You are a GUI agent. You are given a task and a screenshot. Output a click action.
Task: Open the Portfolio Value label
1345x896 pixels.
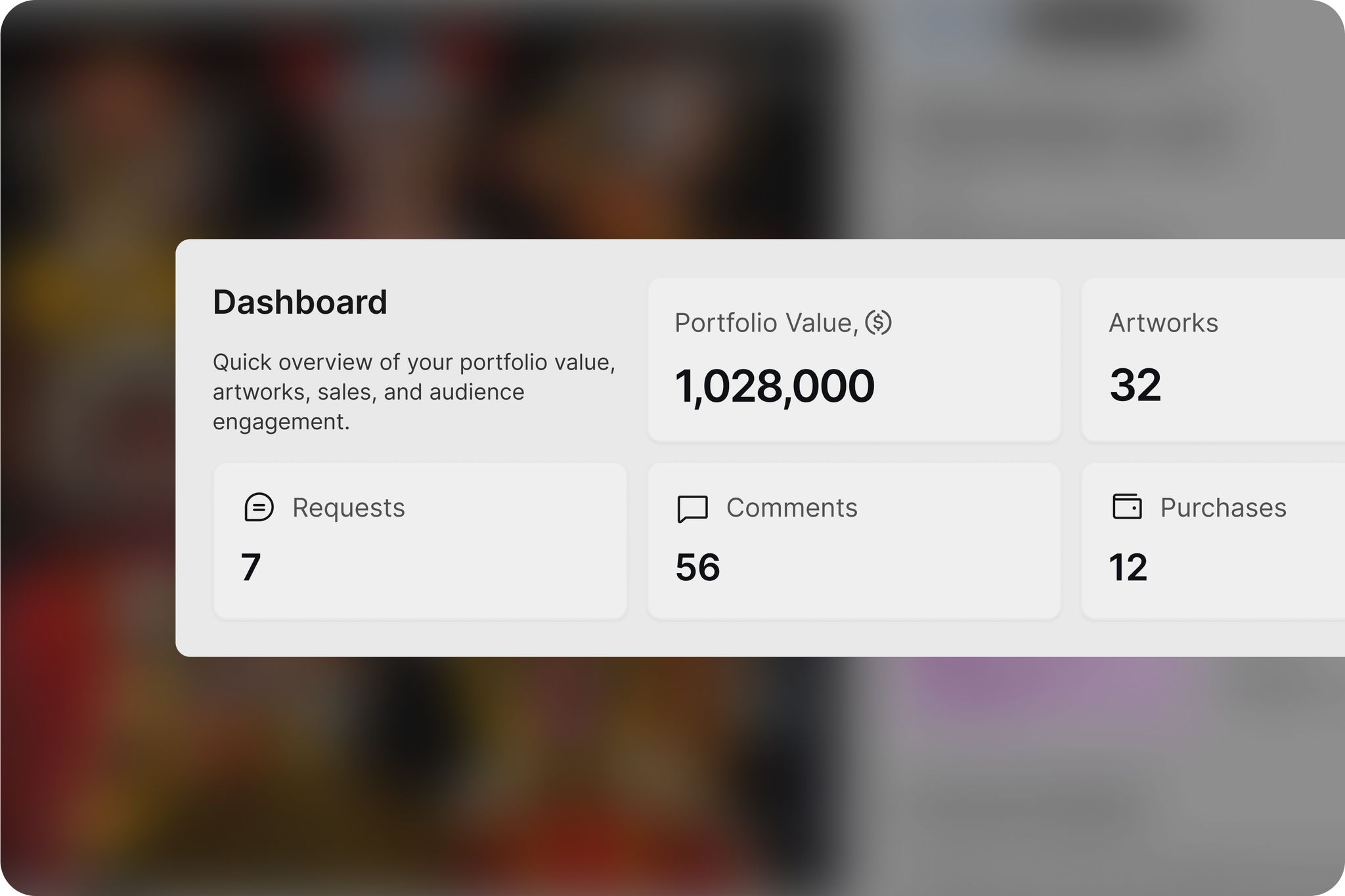(x=766, y=323)
